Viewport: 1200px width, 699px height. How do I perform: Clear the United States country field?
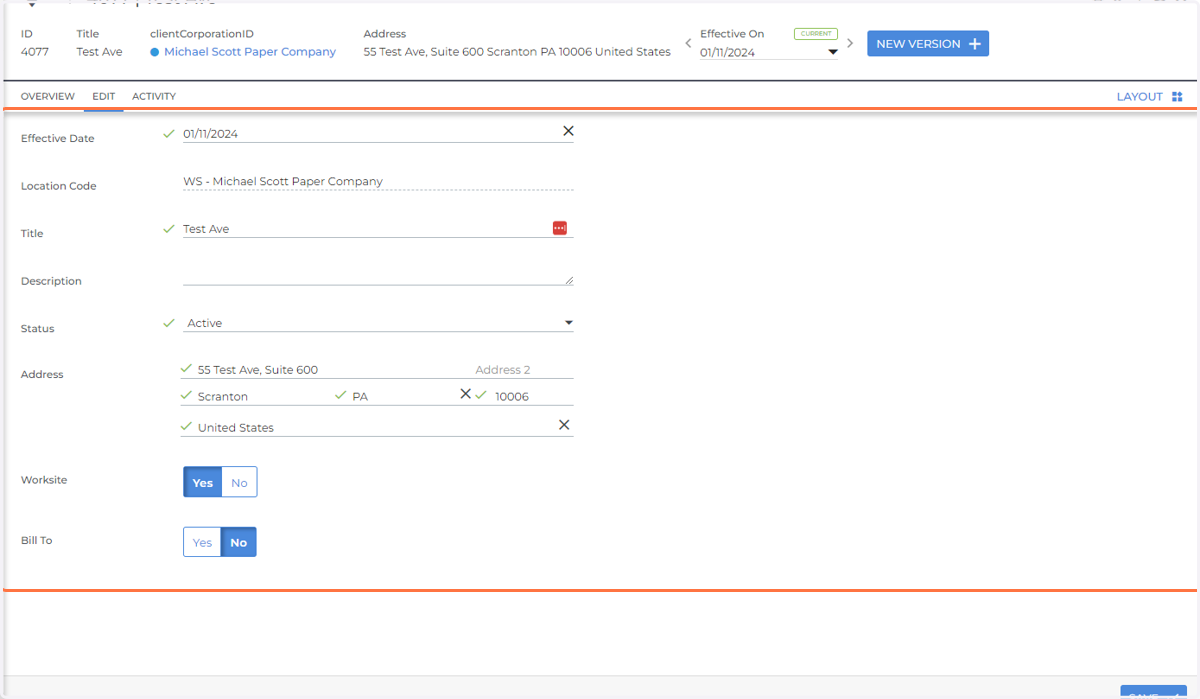coord(564,425)
